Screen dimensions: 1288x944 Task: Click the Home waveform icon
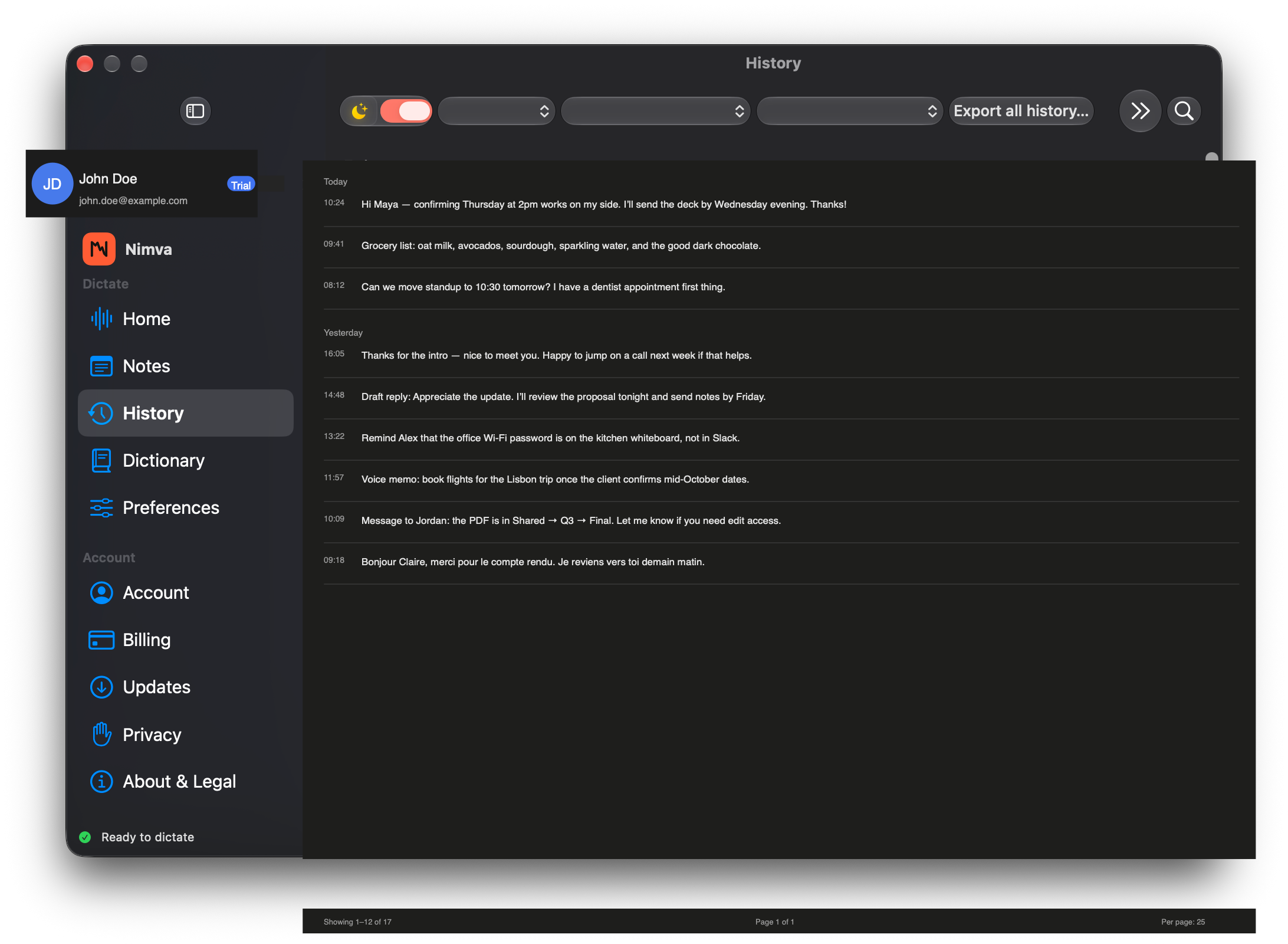(101, 319)
